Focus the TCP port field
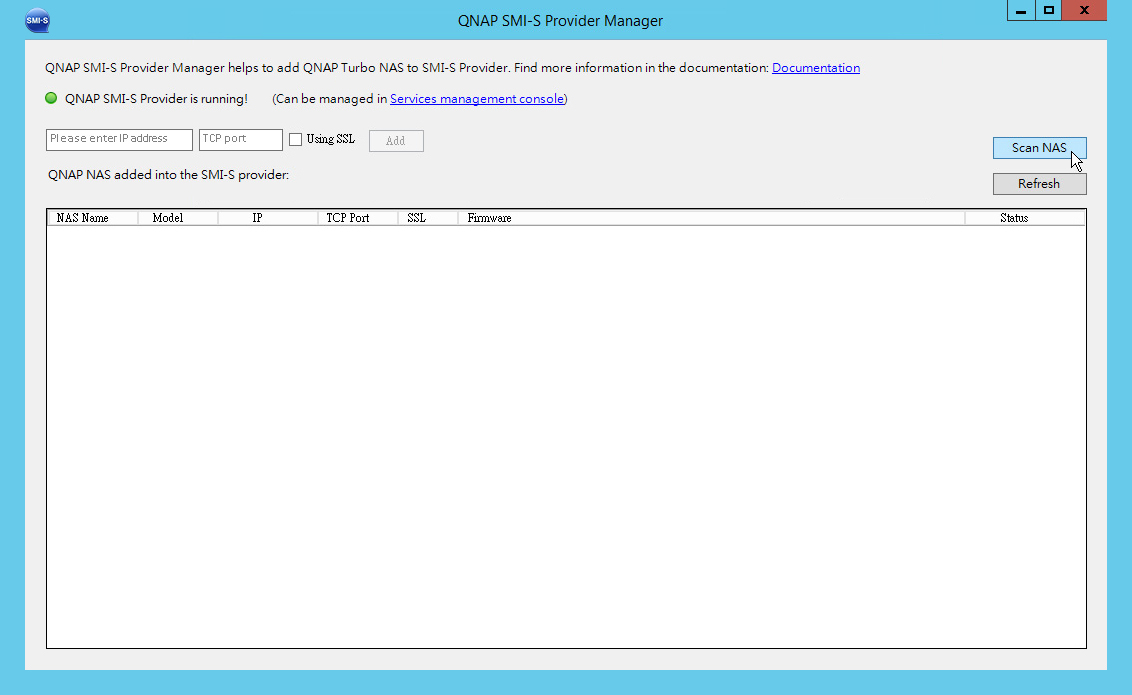 click(x=240, y=139)
